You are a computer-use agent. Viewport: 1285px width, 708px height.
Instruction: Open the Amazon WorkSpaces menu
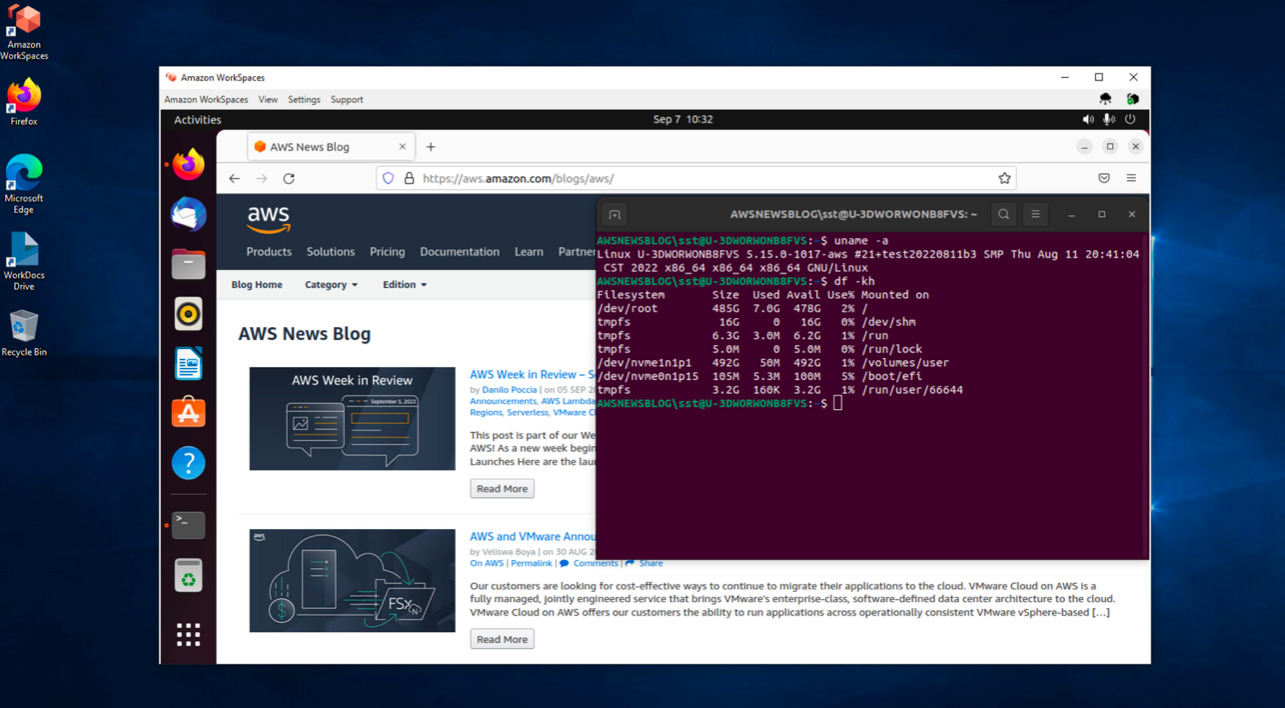pos(206,100)
